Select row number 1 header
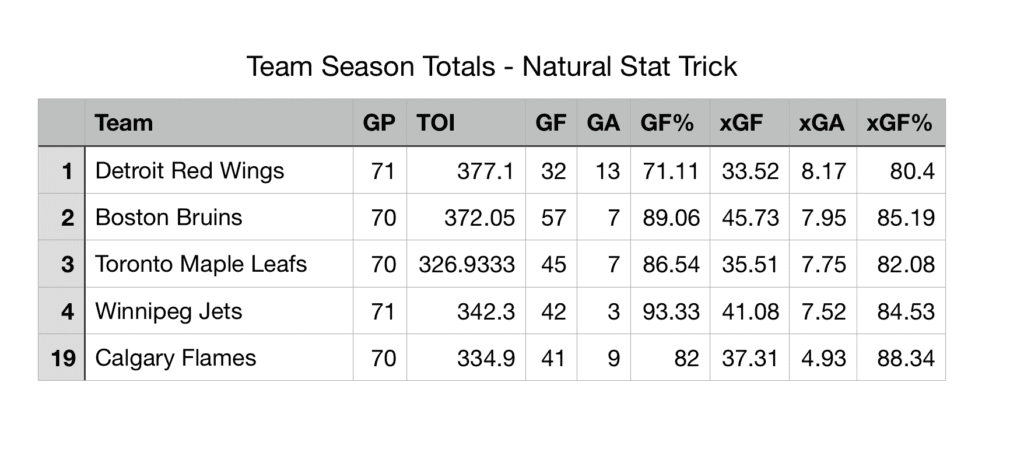 (62, 171)
